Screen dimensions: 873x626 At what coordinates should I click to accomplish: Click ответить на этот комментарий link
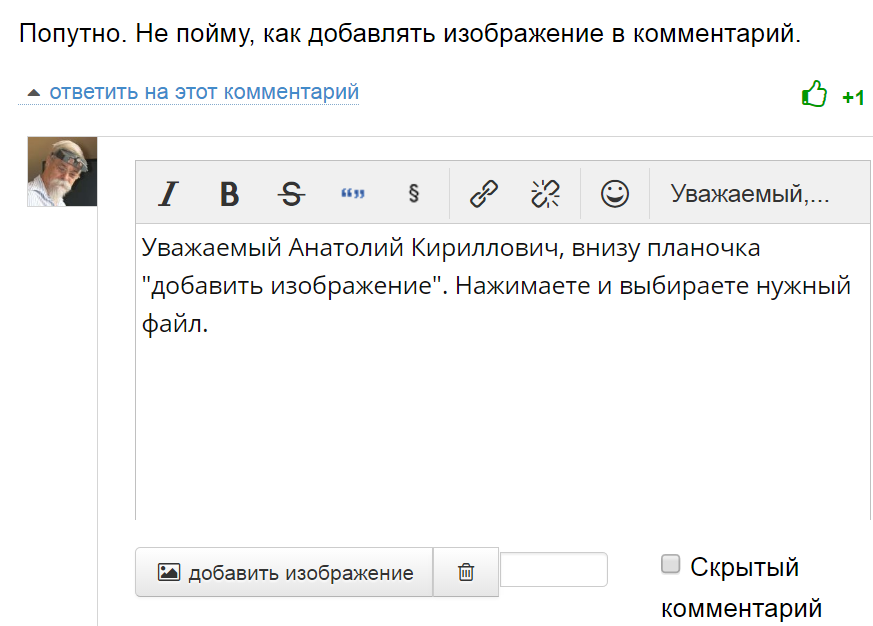[204, 92]
